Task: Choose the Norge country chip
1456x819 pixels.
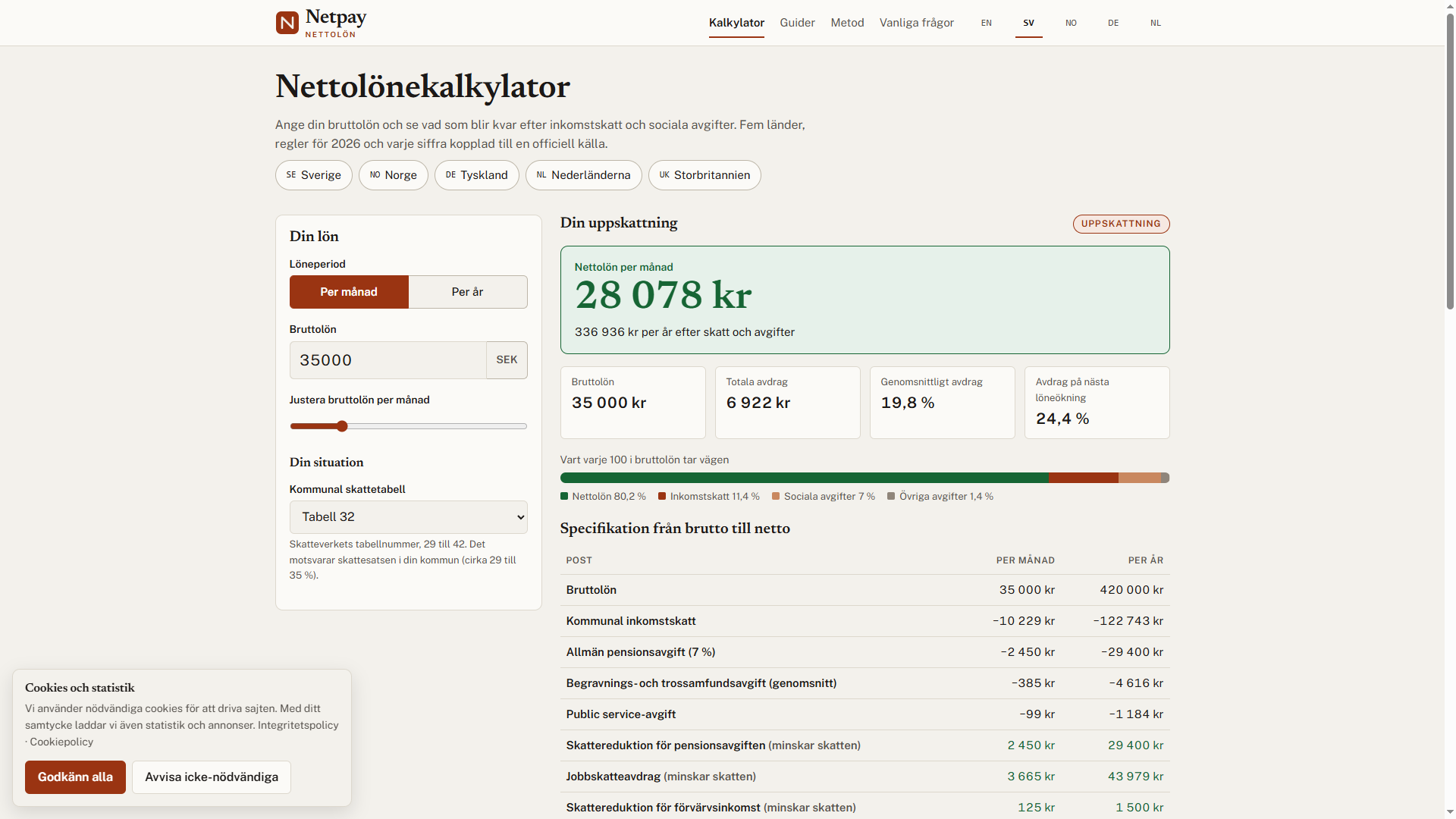Action: coord(393,175)
